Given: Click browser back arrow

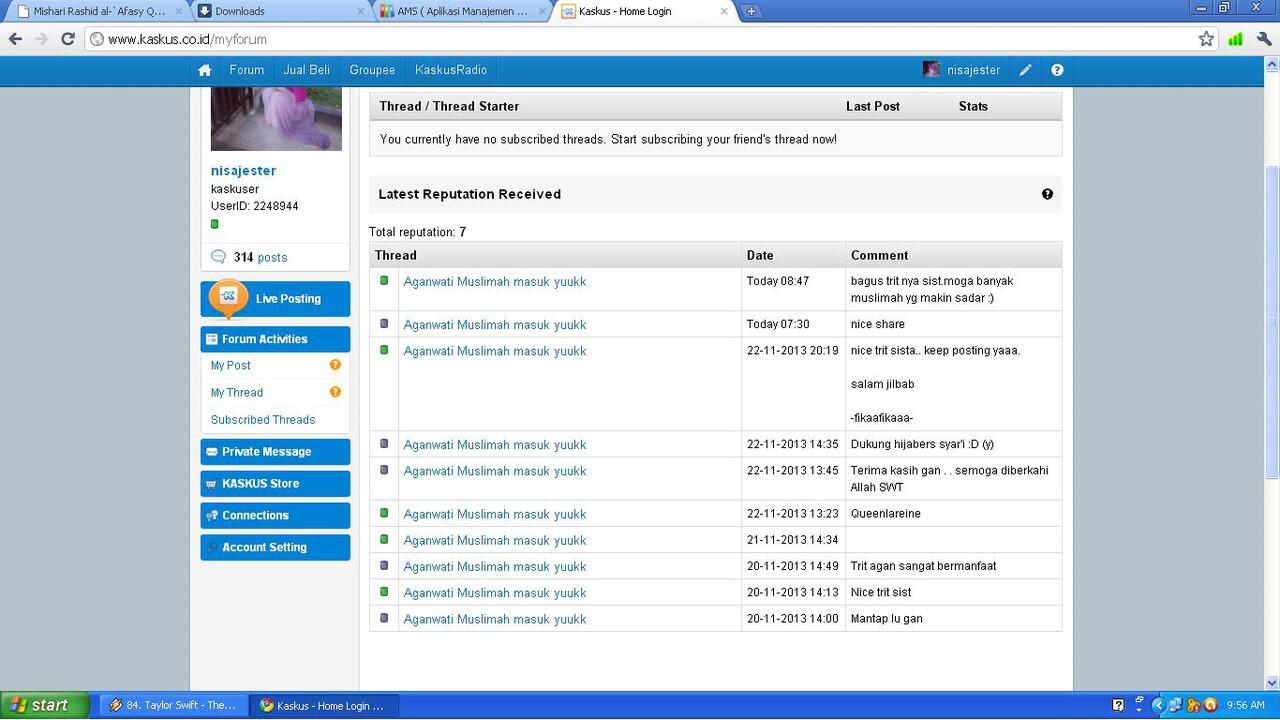Looking at the screenshot, I should coord(15,39).
